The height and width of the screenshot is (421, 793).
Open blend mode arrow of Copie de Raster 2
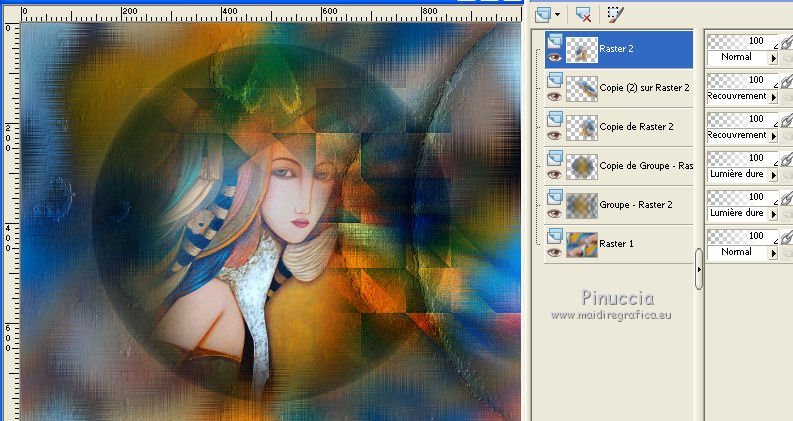(773, 136)
